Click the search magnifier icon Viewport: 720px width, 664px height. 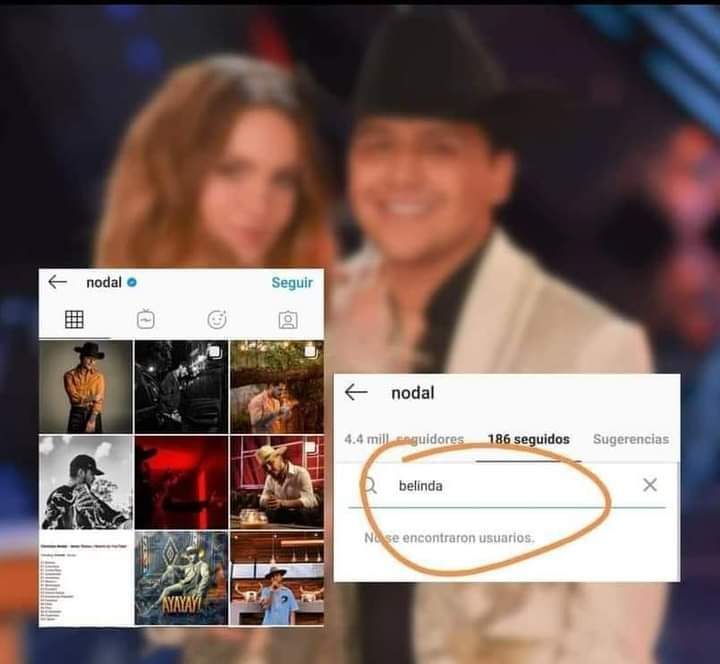(370, 485)
